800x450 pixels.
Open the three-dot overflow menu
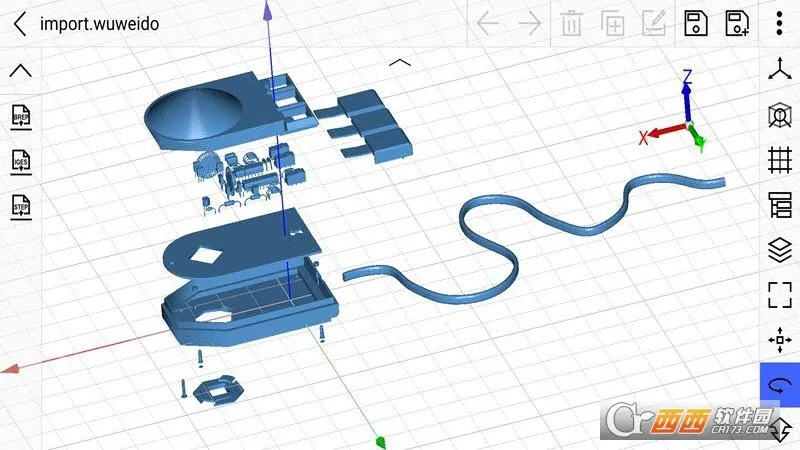779,23
